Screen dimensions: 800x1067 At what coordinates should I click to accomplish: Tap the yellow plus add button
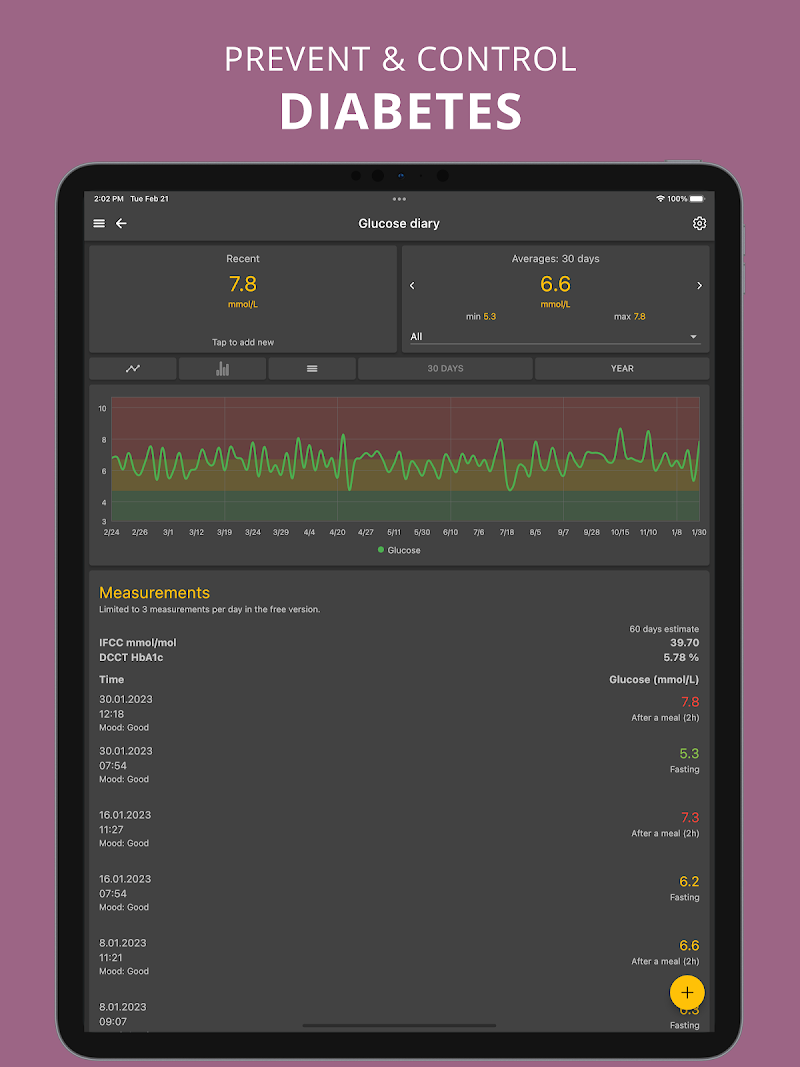click(x=687, y=992)
